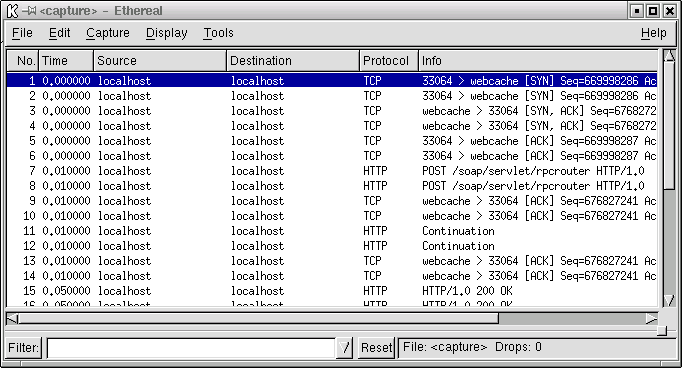Click the KDE window menu icon
The height and width of the screenshot is (368, 682).
13,10
